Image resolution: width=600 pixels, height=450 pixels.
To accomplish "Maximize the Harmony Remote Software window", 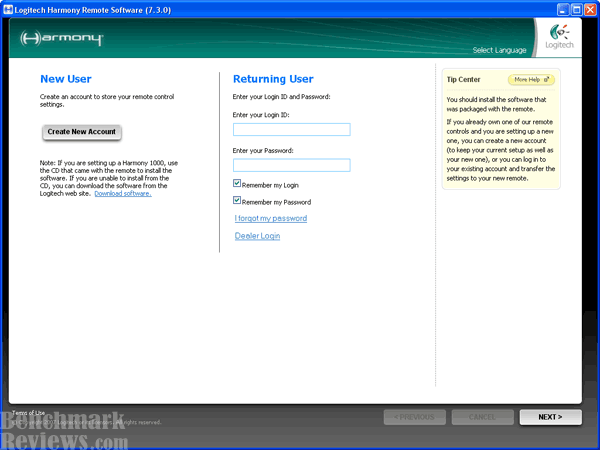I will [x=574, y=8].
